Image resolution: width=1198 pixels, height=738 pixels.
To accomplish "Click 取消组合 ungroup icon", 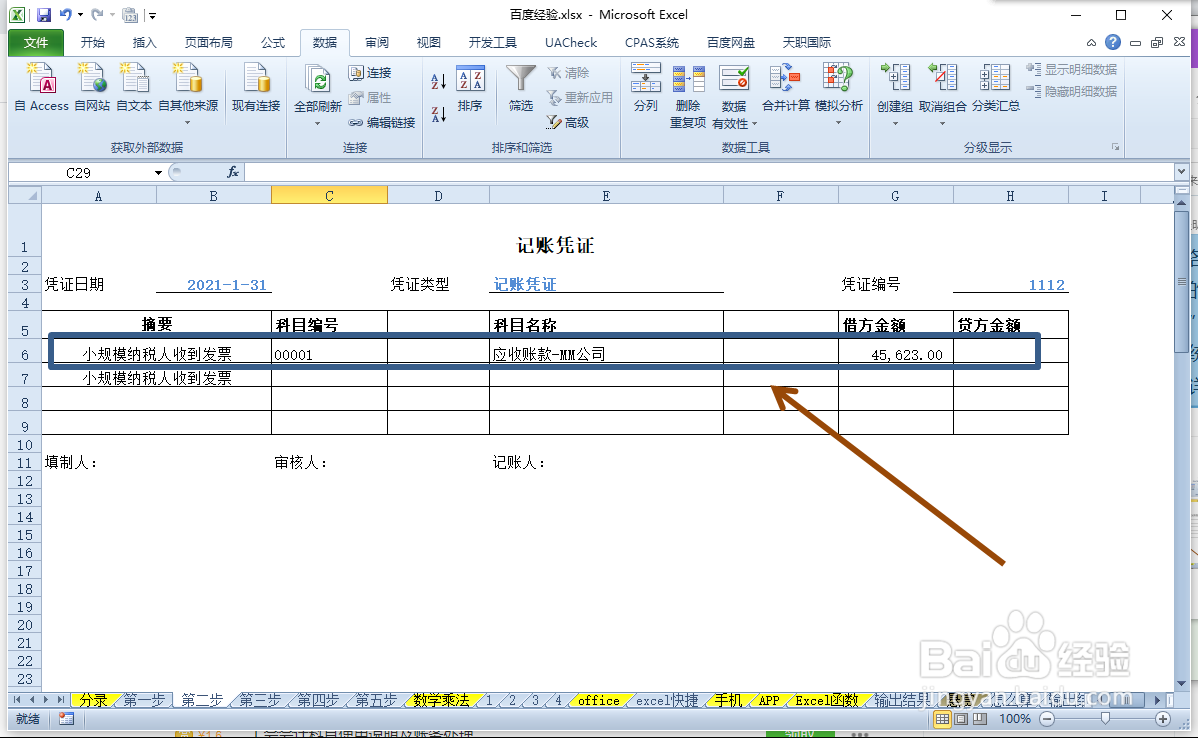I will 942,78.
